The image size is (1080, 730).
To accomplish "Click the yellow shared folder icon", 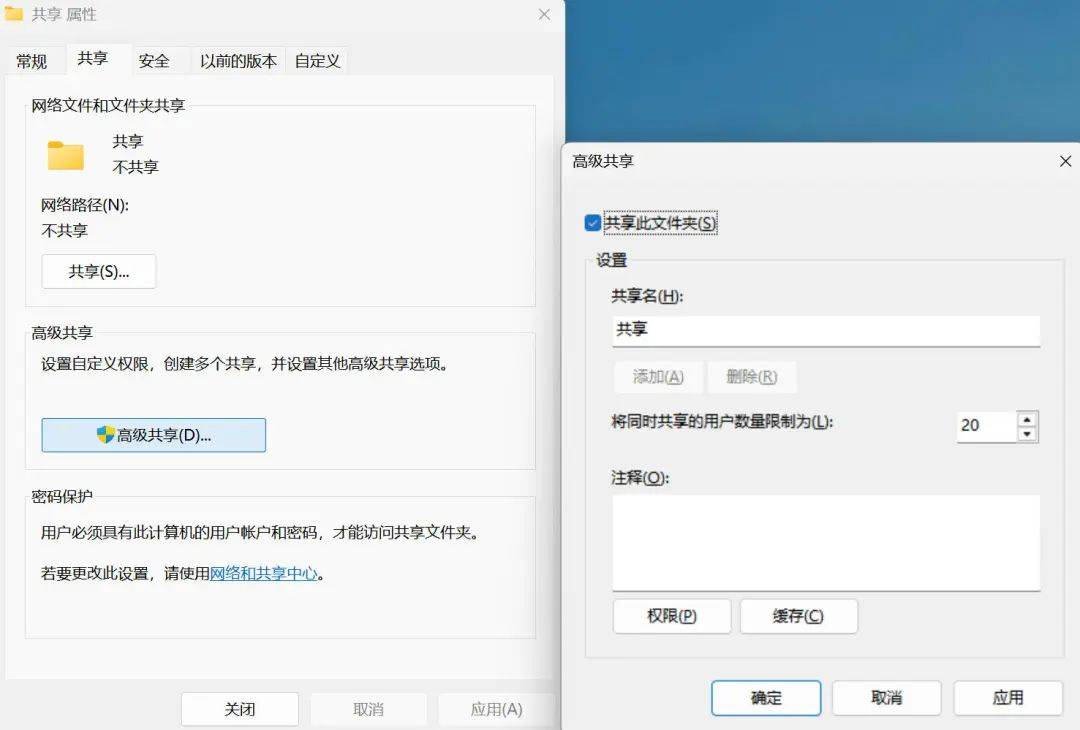I will tap(65, 155).
